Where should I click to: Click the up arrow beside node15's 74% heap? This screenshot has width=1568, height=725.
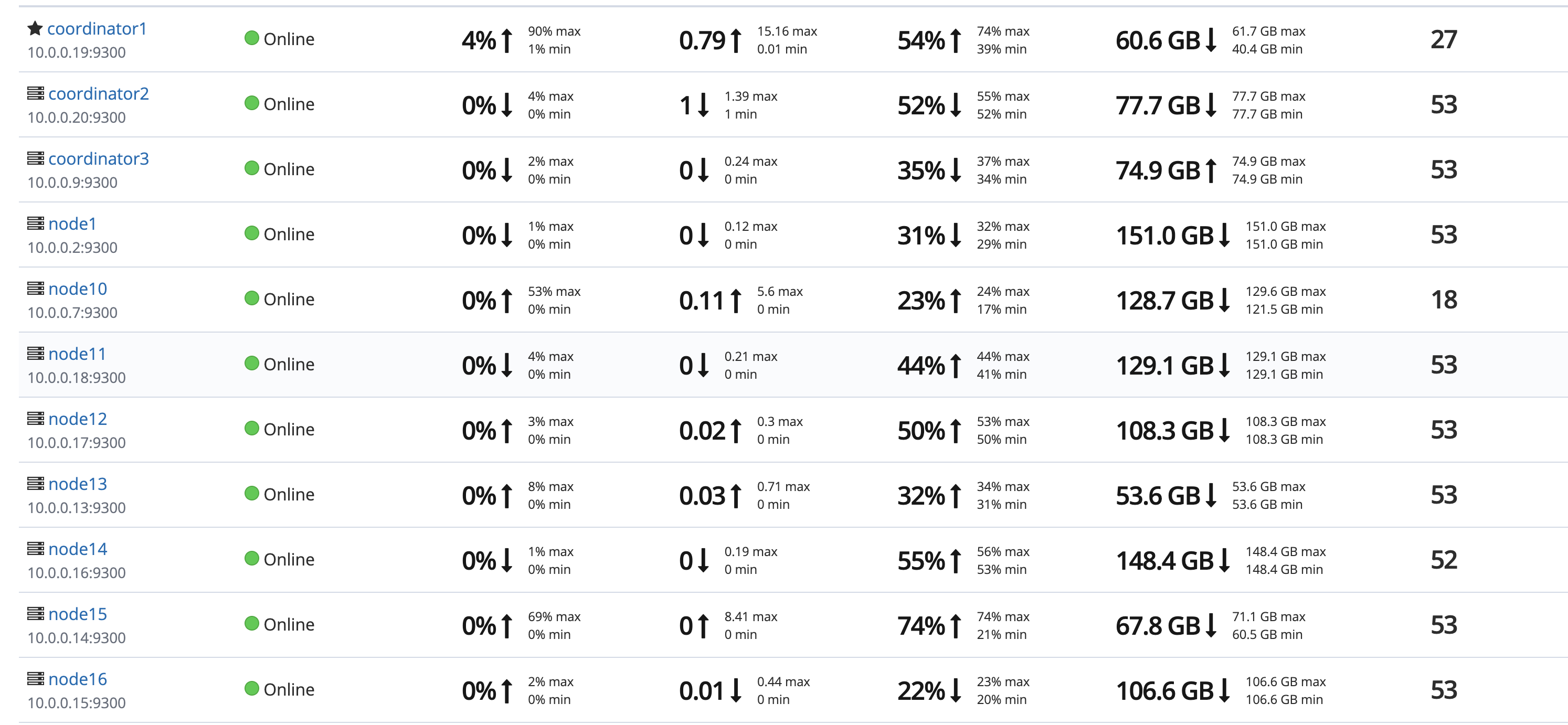coord(956,626)
